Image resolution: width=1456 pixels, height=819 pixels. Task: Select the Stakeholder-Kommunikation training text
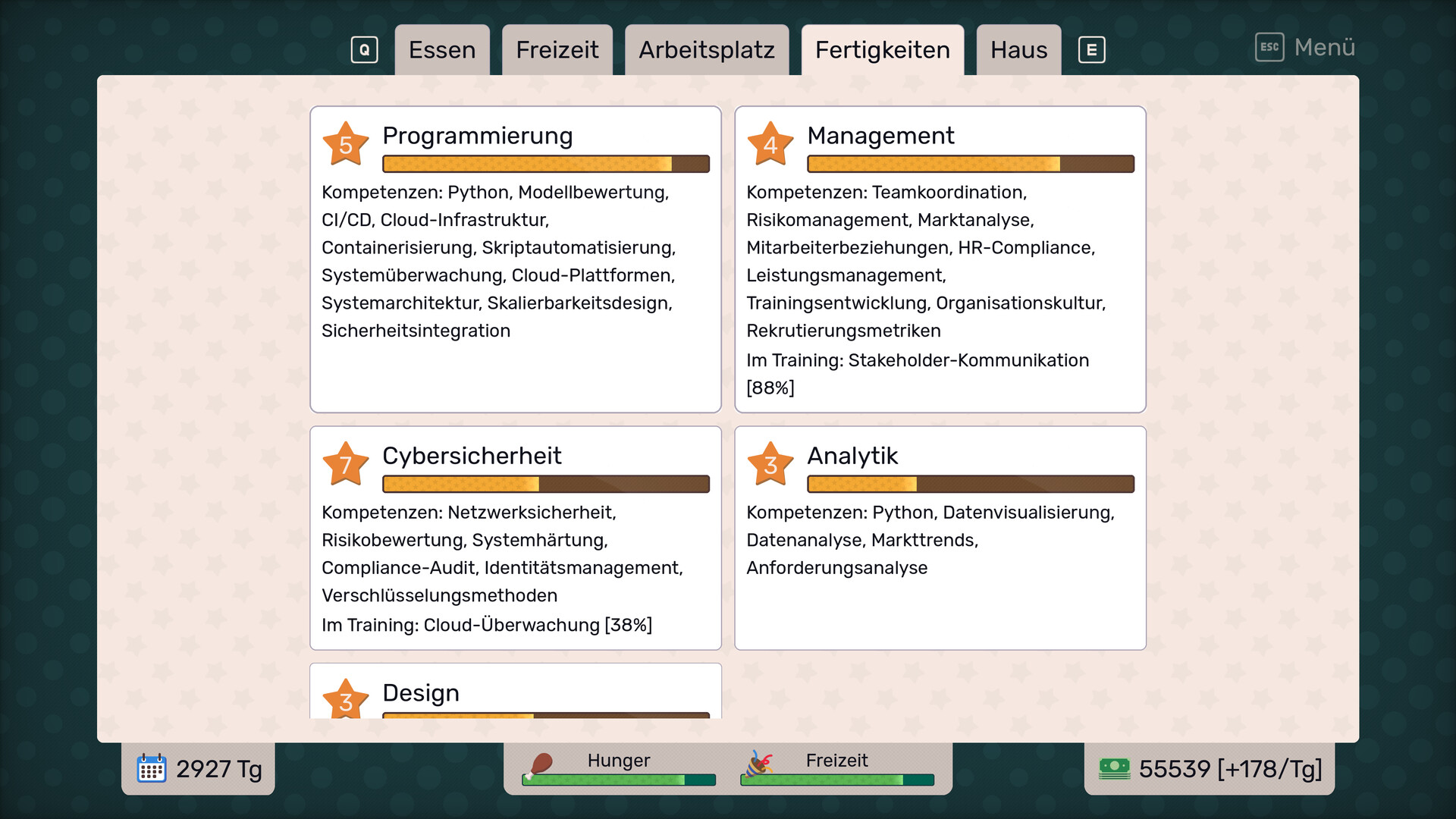(x=917, y=360)
